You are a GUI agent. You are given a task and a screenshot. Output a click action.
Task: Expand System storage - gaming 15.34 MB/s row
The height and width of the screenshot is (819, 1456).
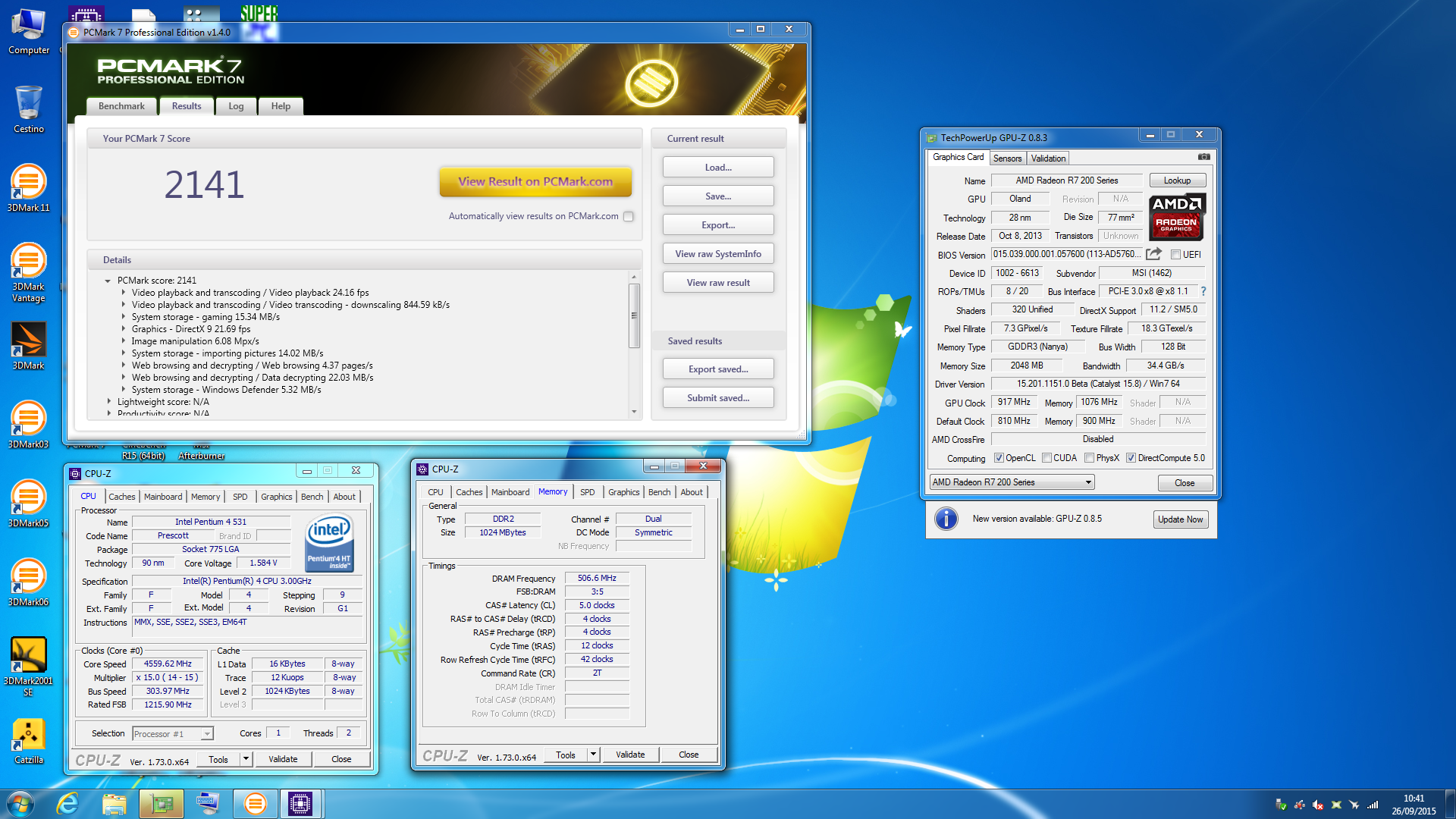point(124,317)
